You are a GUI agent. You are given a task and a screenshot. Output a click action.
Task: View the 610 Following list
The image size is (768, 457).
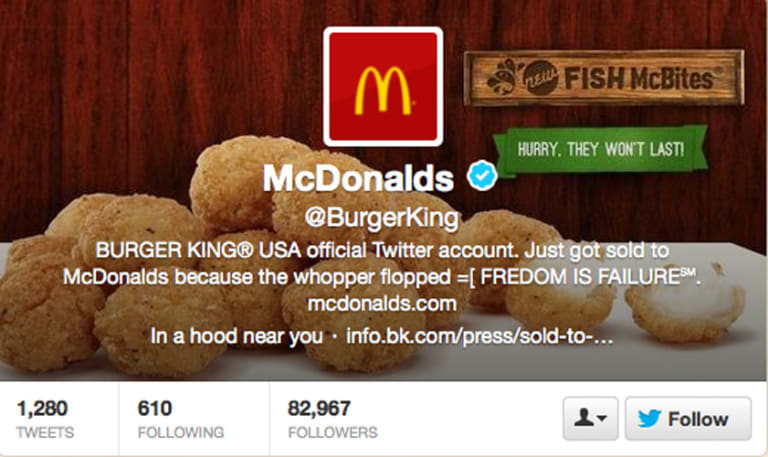pos(180,419)
